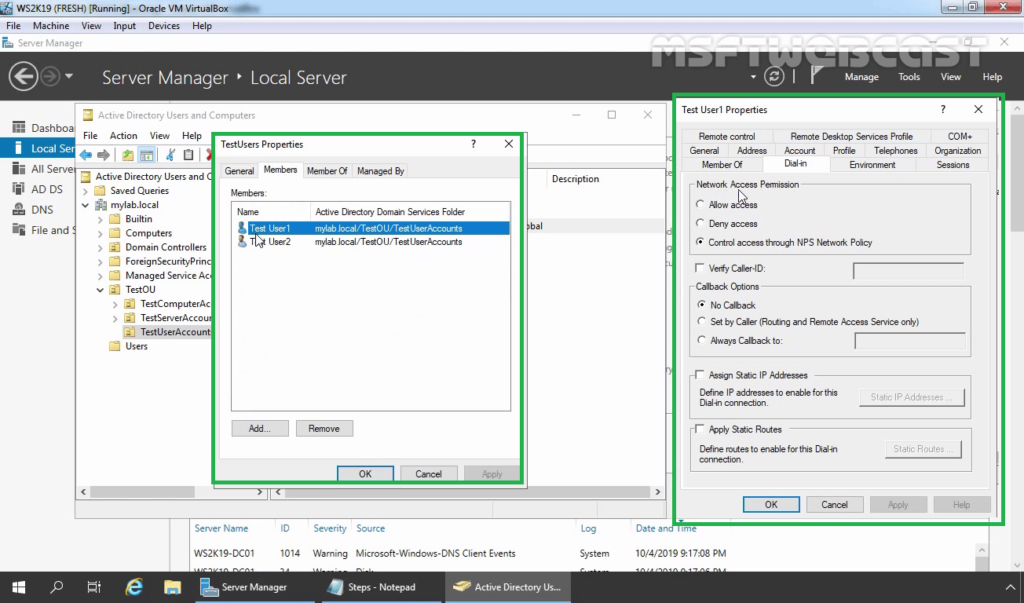Click the Dashboard icon in sidebar

[x=19, y=127]
